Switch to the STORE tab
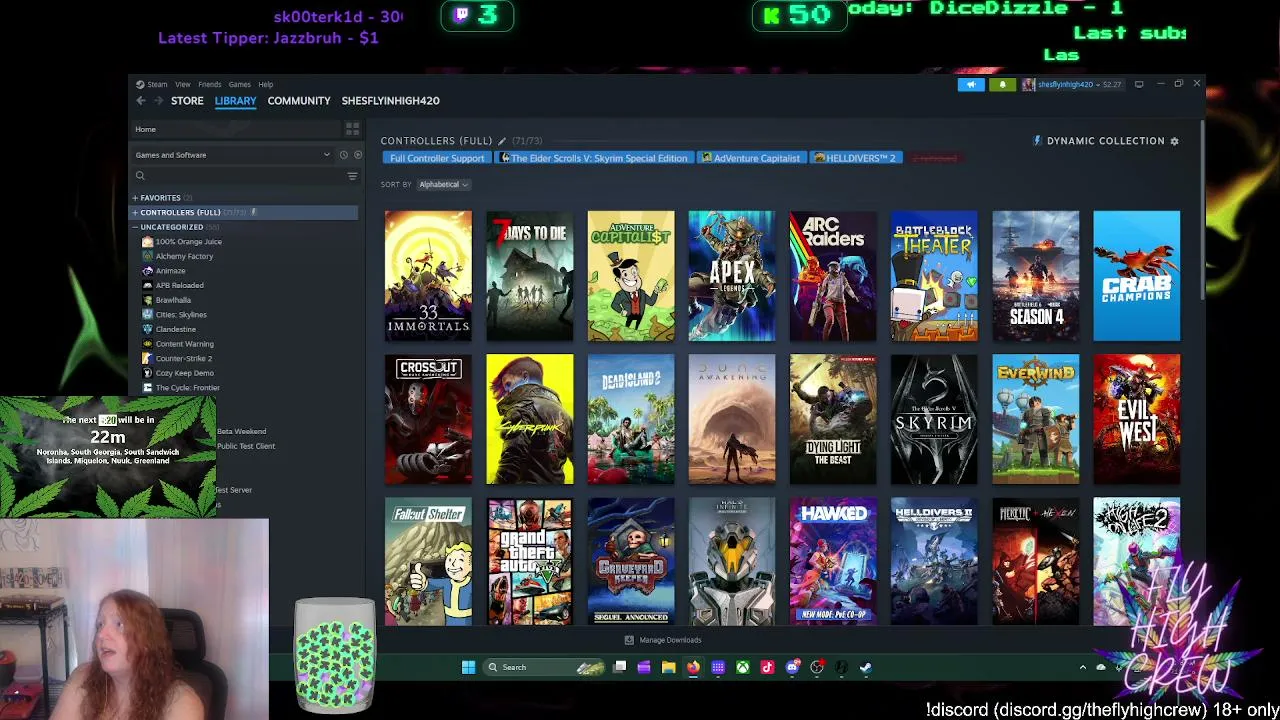 [187, 101]
